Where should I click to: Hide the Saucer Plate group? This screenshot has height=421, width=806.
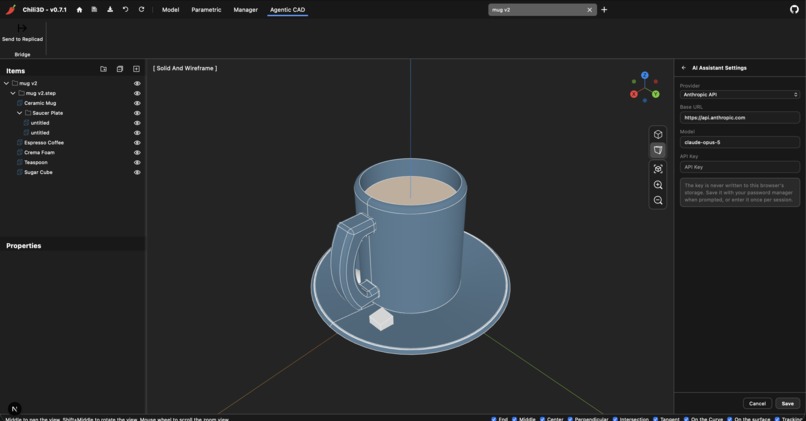(137, 113)
